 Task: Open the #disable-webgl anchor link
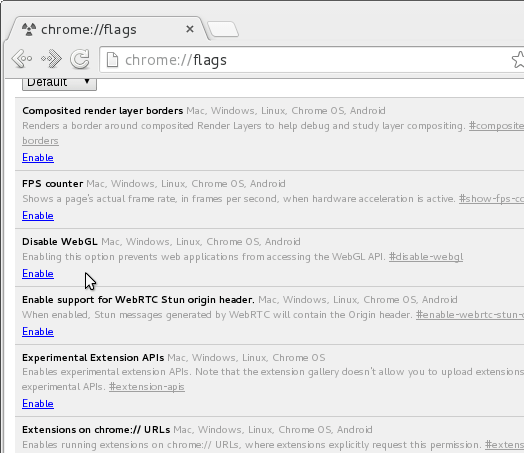pyautogui.click(x=426, y=257)
